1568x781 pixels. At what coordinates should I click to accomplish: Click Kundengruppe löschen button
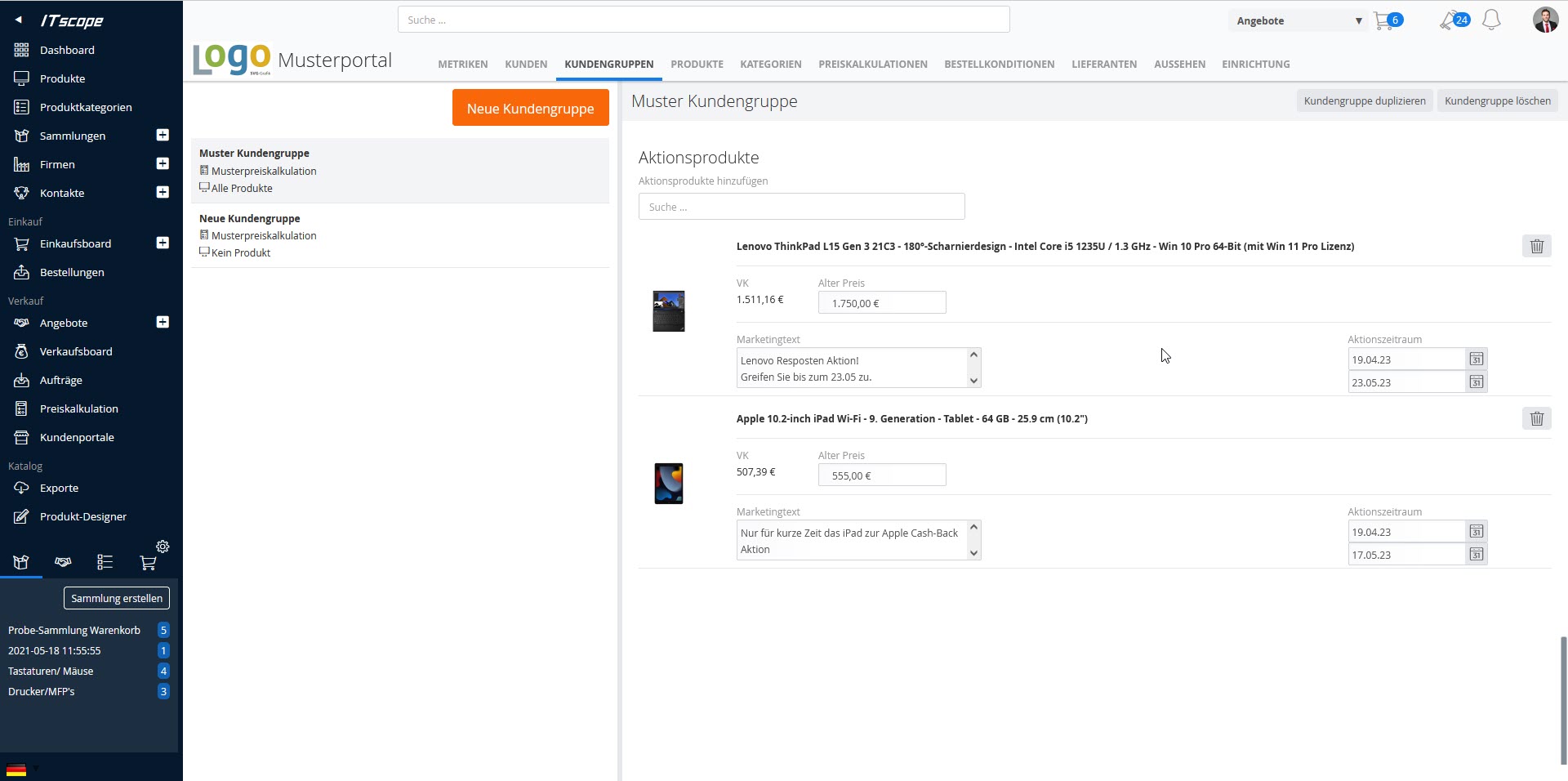[x=1497, y=100]
